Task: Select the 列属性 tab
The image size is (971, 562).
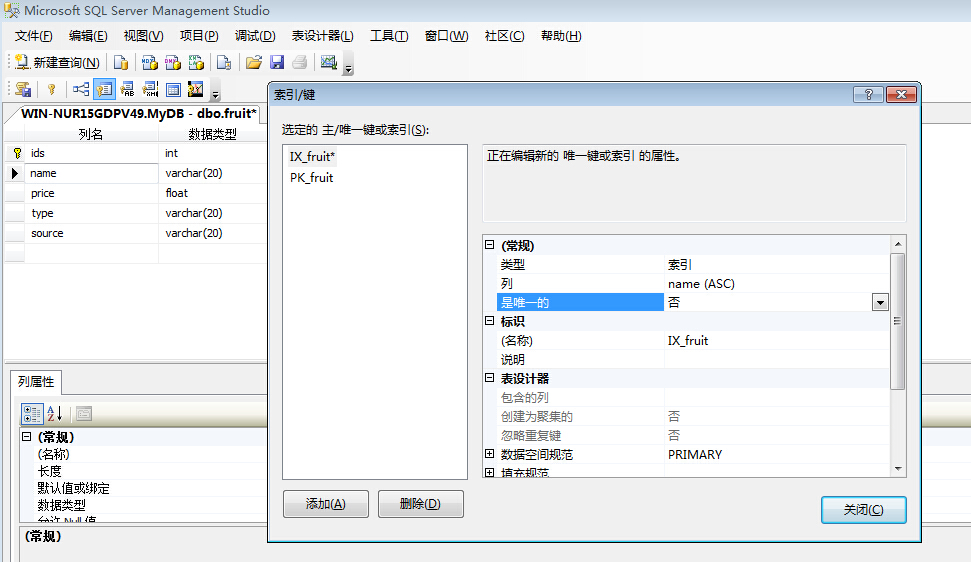Action: pyautogui.click(x=36, y=382)
